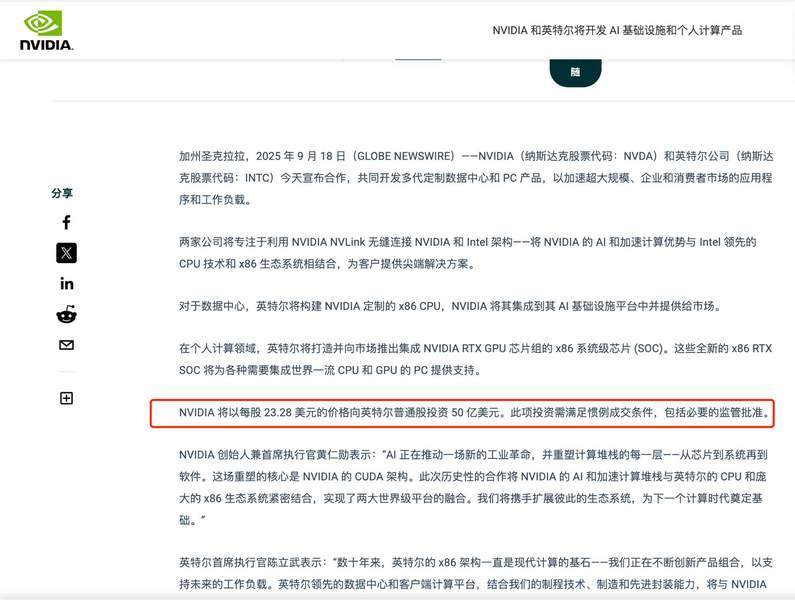Click header title about NVIDIA and Intel
Screen dimensions: 795x600
pos(617,30)
